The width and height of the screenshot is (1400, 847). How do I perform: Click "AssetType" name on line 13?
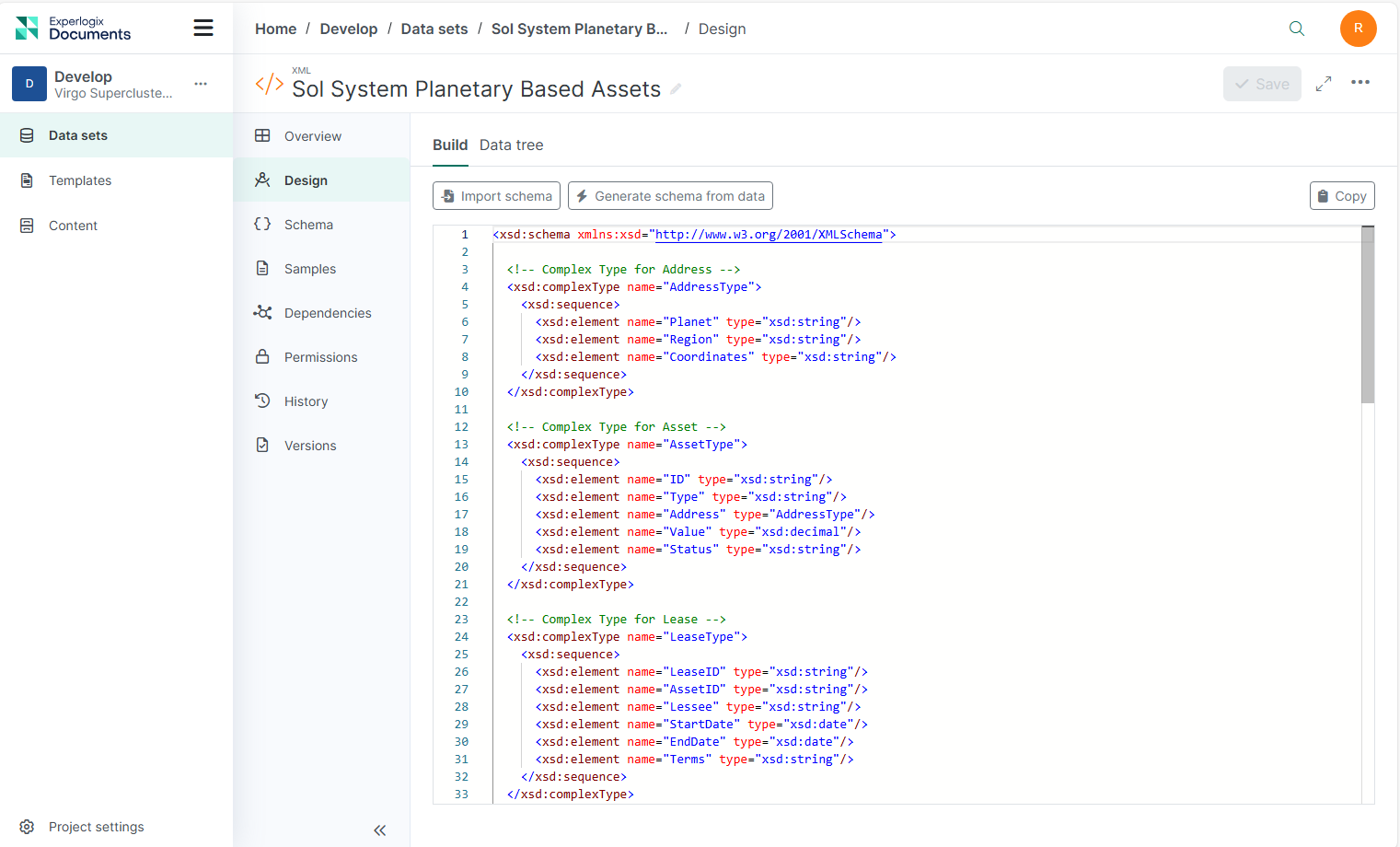click(x=701, y=445)
